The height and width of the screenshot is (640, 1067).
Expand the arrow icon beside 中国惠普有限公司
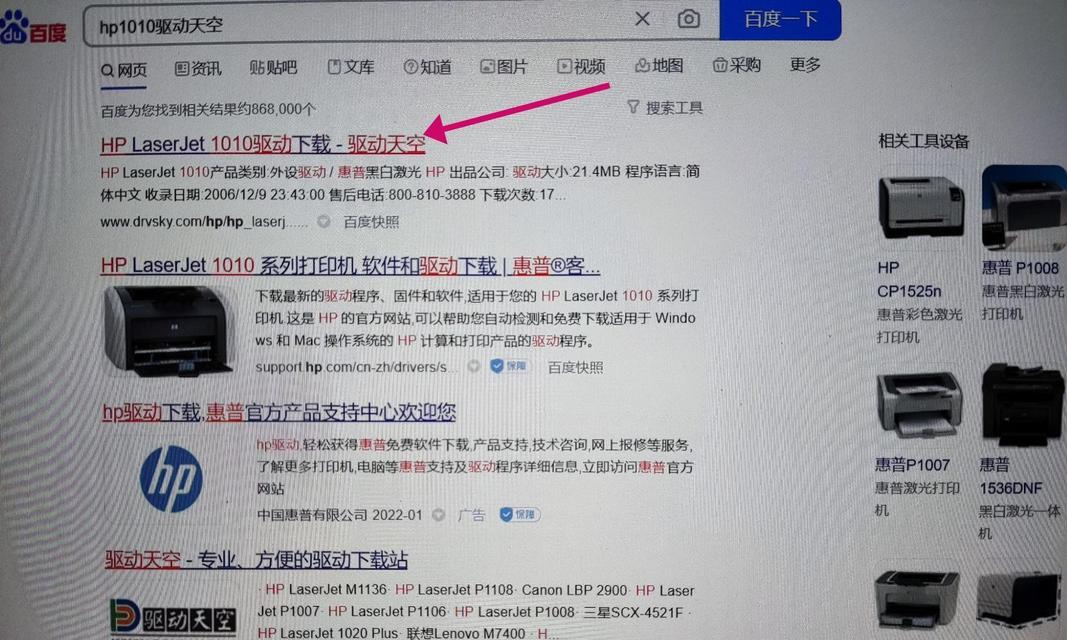point(439,515)
